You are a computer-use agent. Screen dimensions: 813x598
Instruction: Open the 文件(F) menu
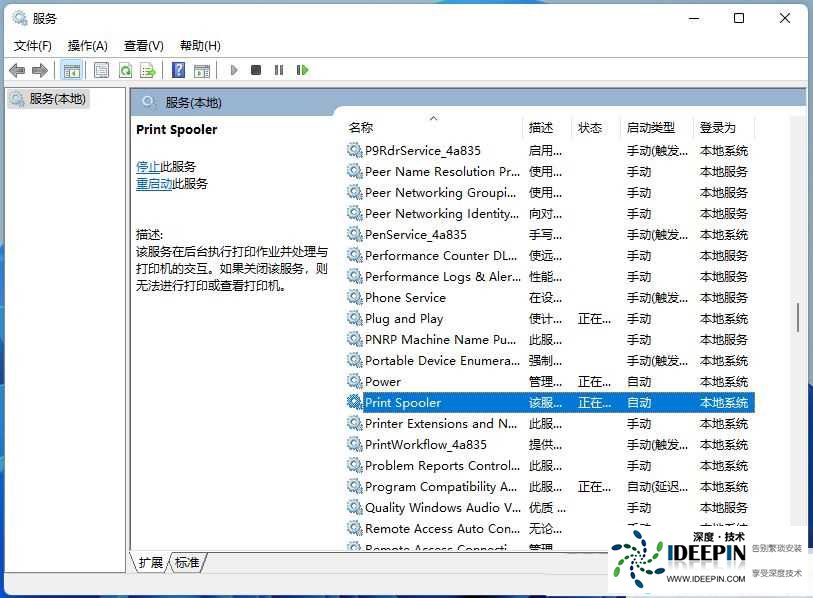point(33,46)
